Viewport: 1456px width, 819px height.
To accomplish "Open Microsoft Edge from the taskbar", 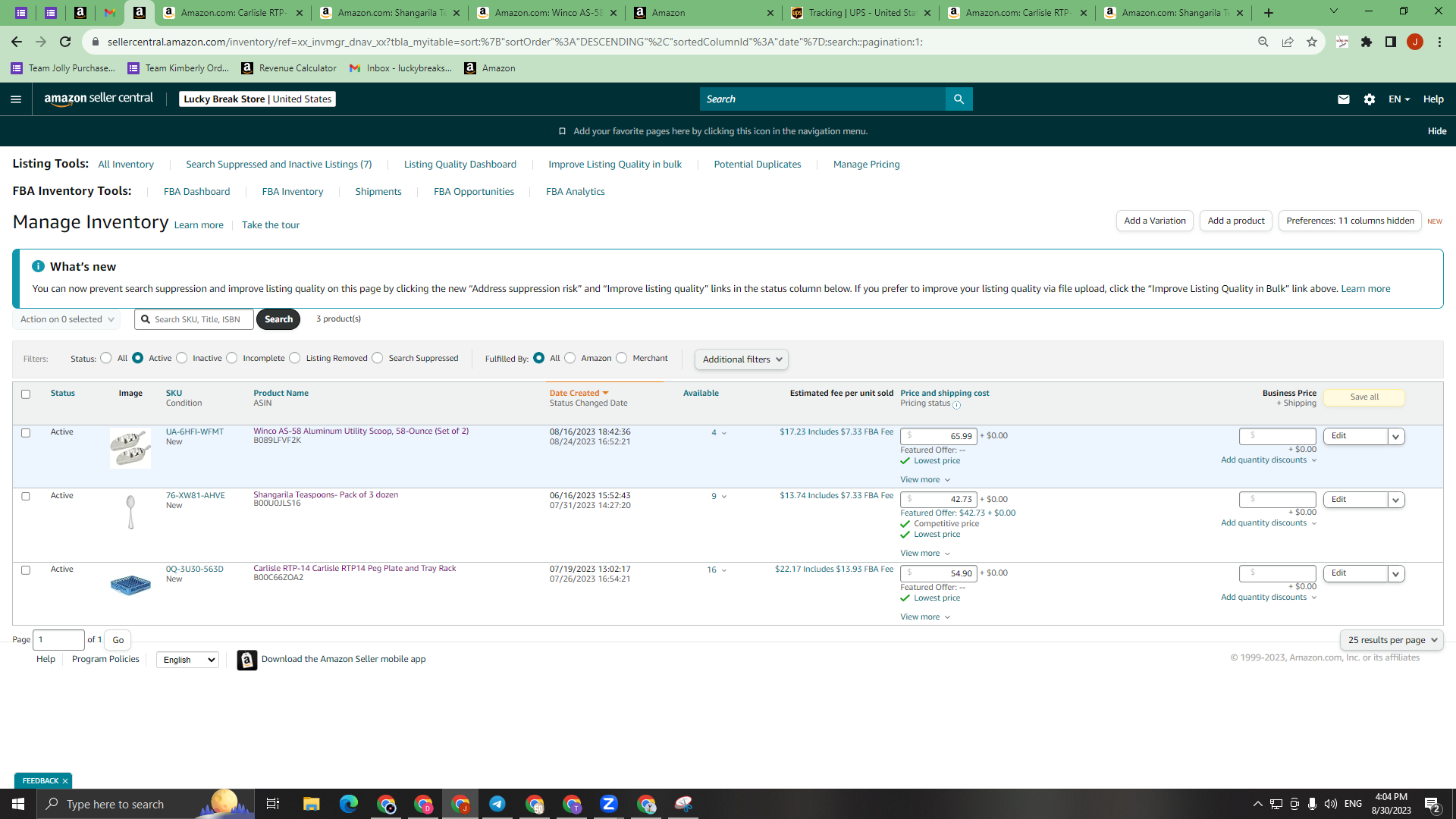I will tap(349, 804).
